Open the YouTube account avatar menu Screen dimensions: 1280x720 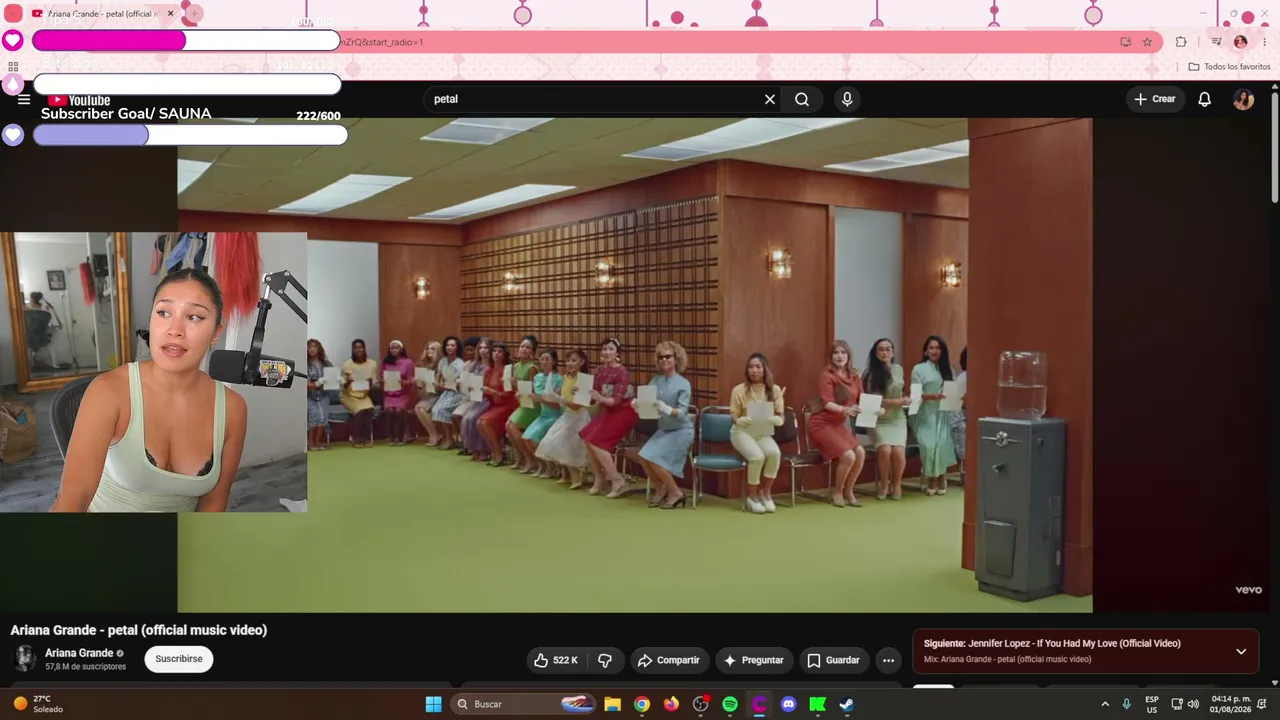tap(1243, 99)
